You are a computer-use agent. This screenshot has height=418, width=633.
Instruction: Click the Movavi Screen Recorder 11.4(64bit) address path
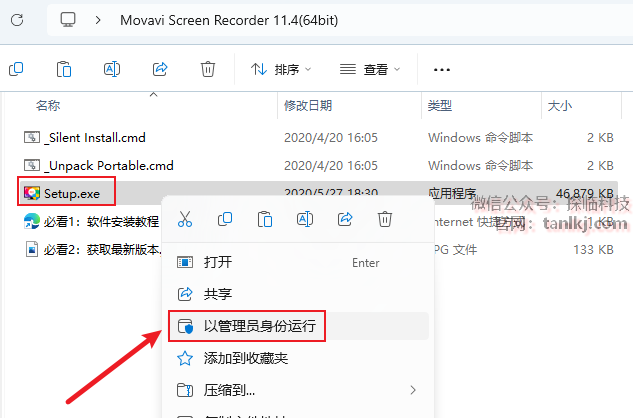(x=229, y=20)
